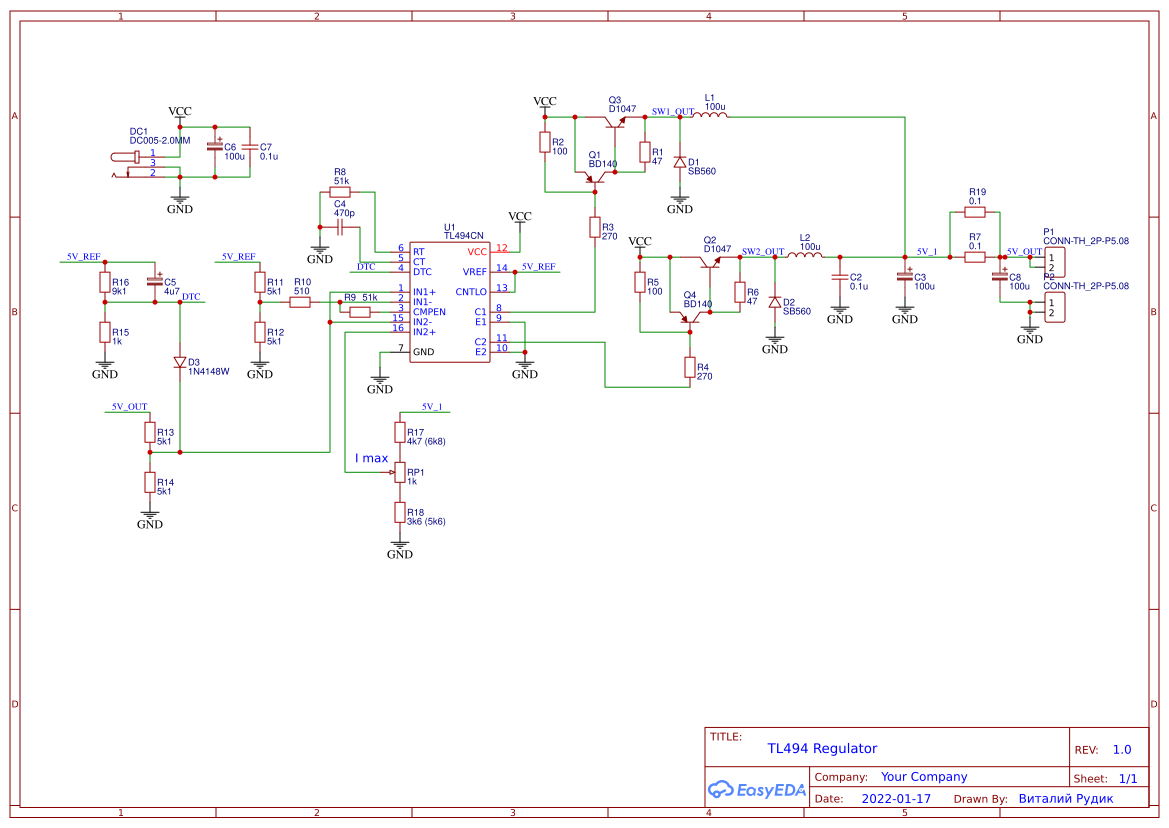Click the R13 5k1 resistor label

166,437
